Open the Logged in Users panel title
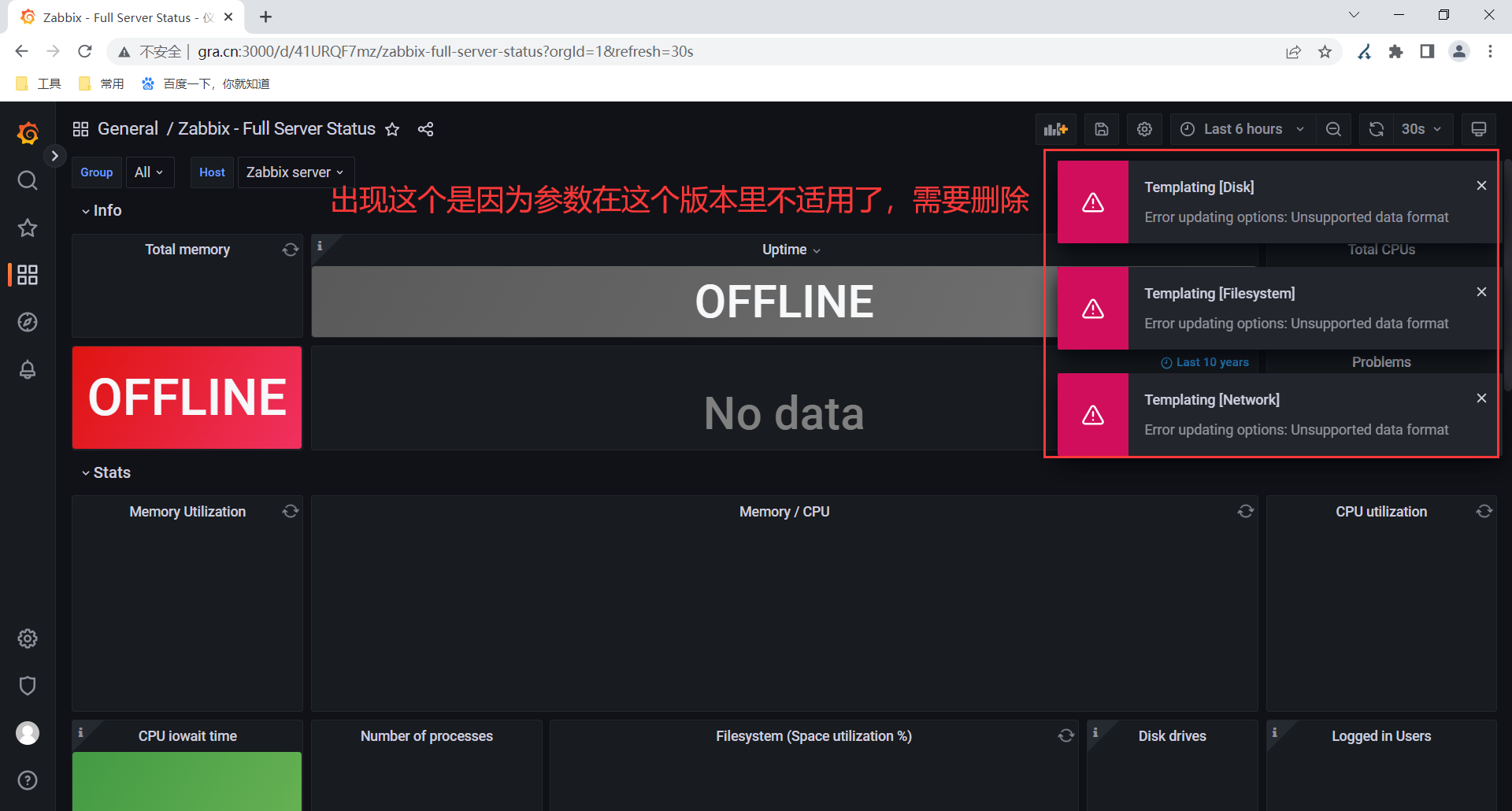This screenshot has width=1512, height=811. 1381,736
